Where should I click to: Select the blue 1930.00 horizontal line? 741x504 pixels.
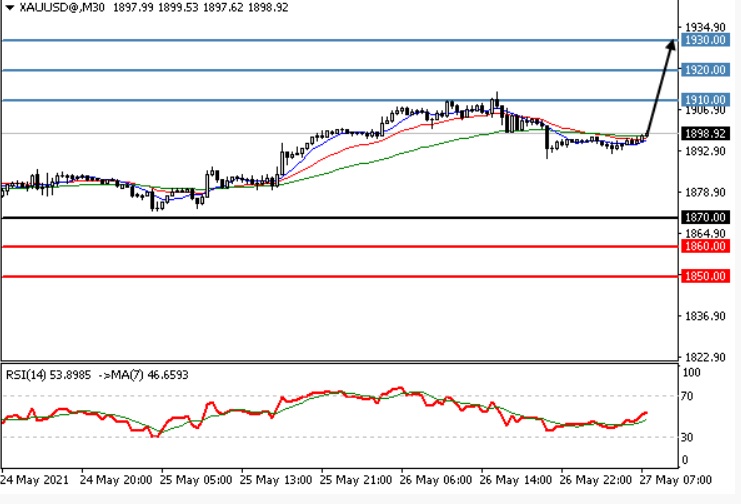click(339, 40)
